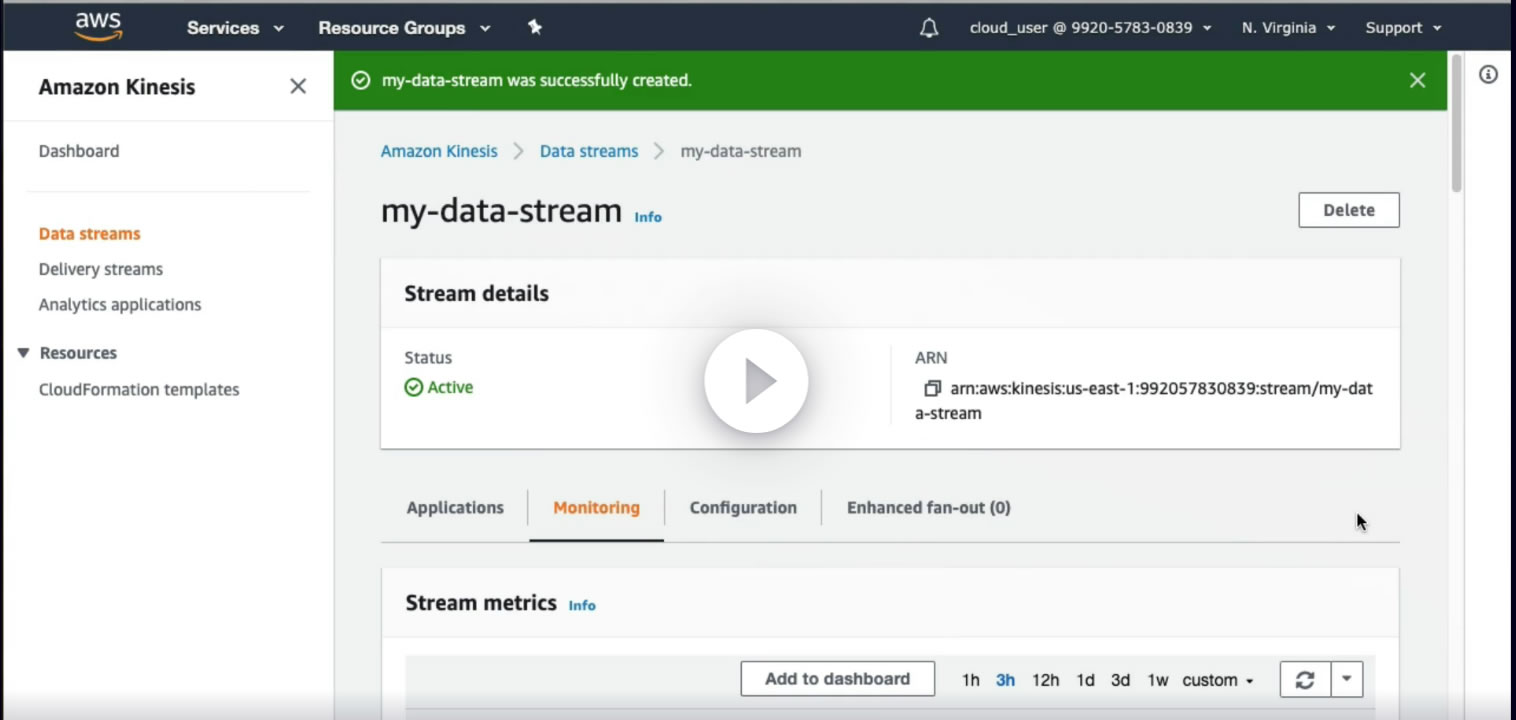Set time range to 12h

point(1045,680)
